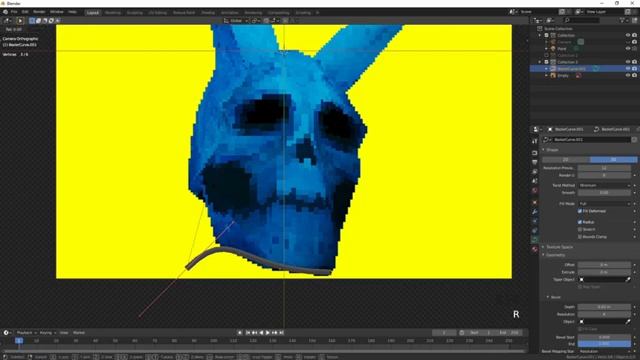
Task: Open the Render menu
Action: pos(39,12)
